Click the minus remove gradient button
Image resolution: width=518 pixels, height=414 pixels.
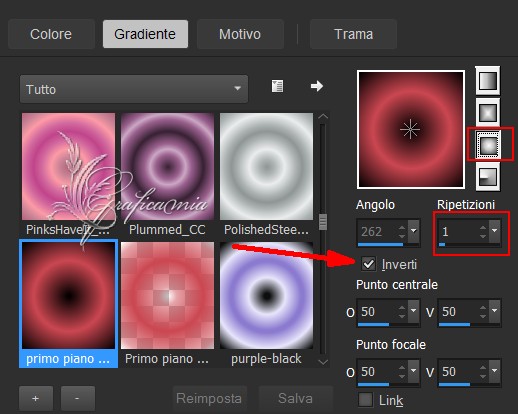pyautogui.click(x=78, y=398)
